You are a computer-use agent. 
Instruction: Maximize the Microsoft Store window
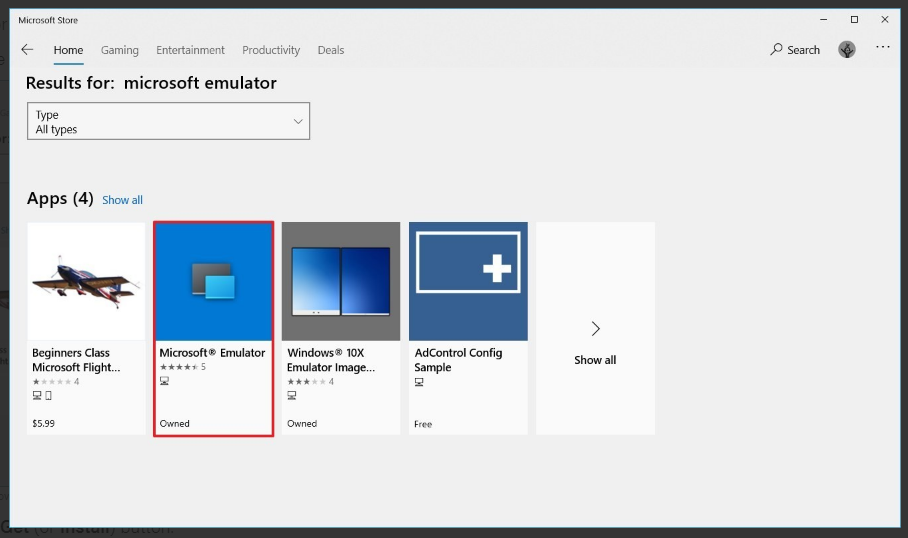click(854, 20)
